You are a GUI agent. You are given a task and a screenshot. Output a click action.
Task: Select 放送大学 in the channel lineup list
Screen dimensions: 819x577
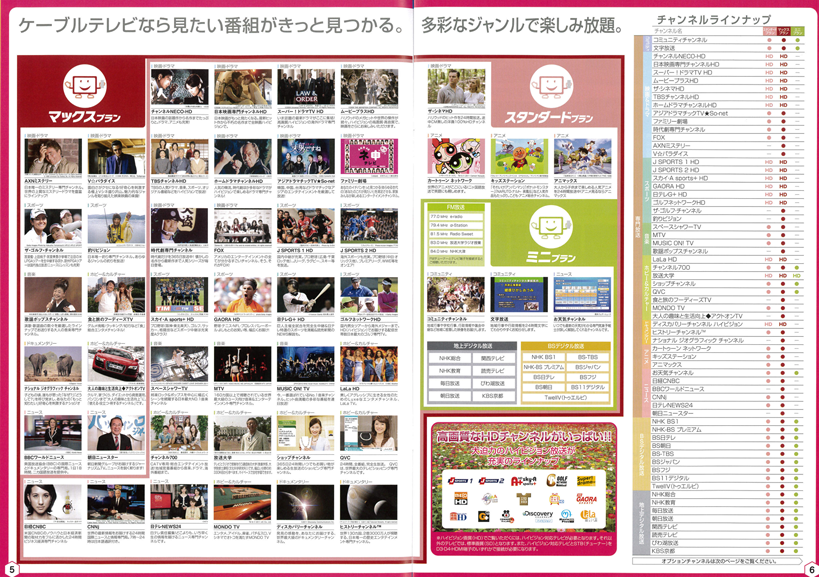tap(663, 275)
